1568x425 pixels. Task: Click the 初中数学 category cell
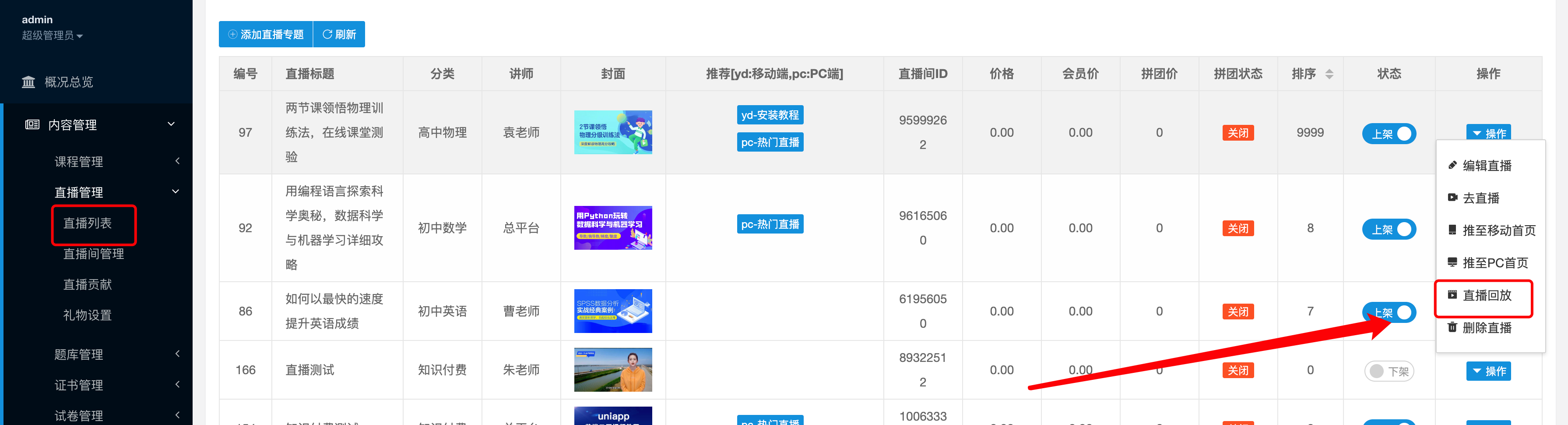[x=443, y=228]
